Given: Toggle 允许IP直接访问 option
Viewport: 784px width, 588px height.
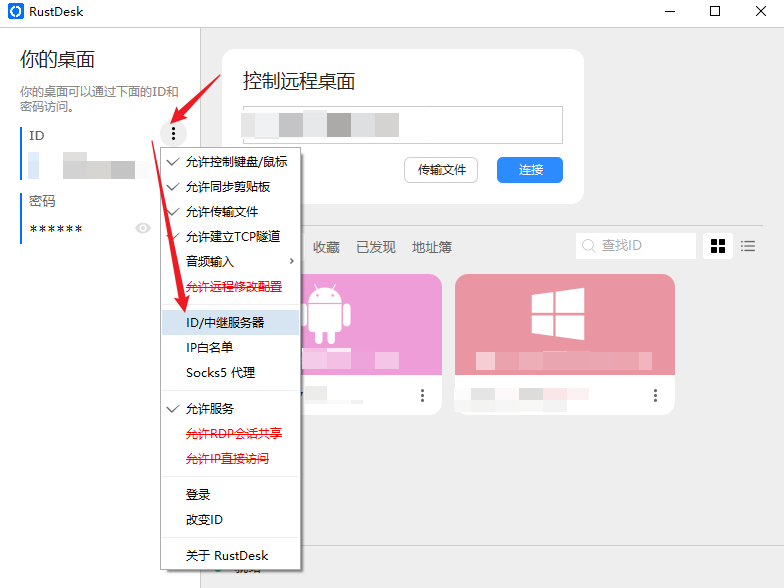Looking at the screenshot, I should pos(230,458).
